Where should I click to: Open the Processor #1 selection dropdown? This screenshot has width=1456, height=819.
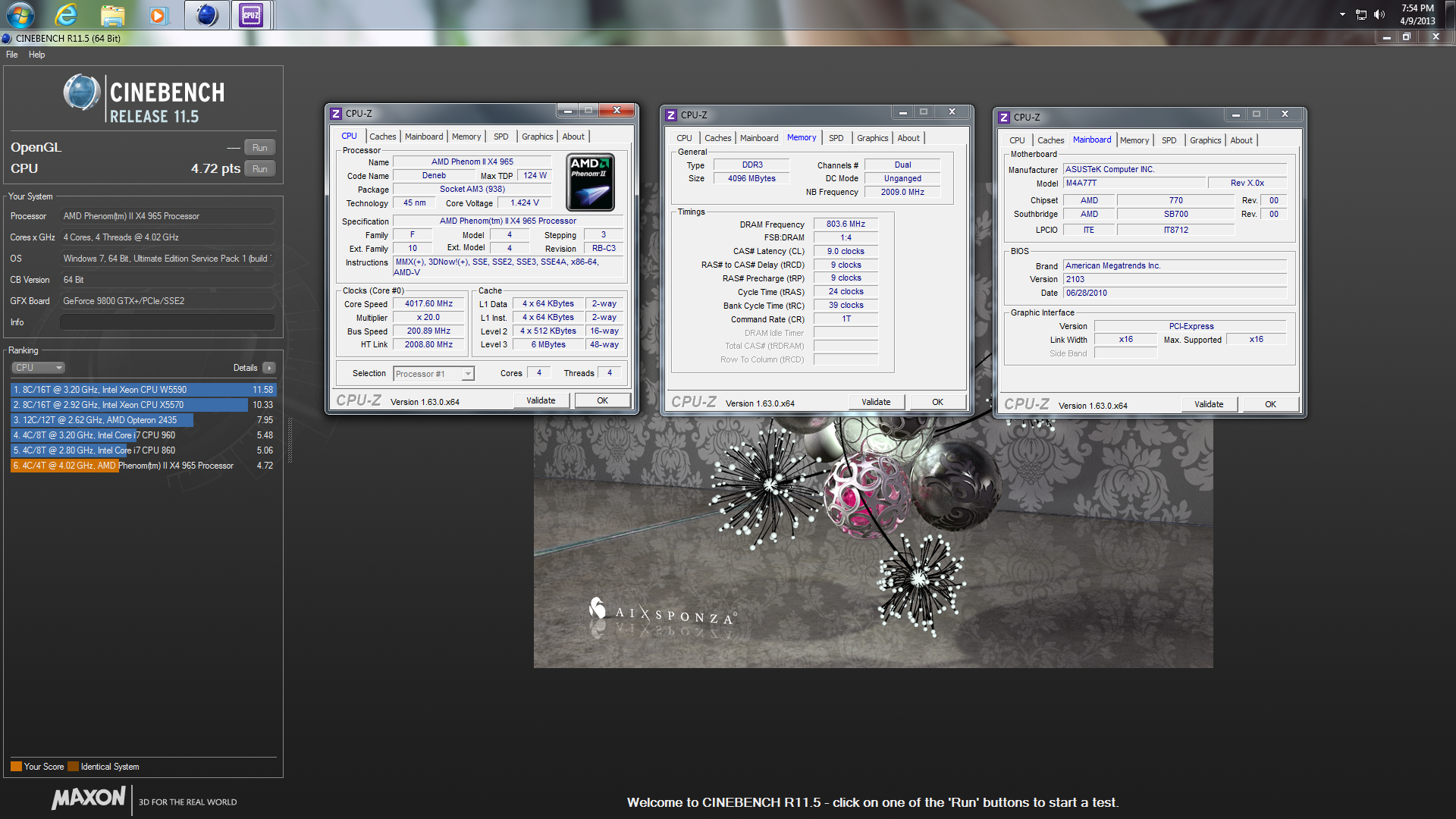tap(434, 374)
